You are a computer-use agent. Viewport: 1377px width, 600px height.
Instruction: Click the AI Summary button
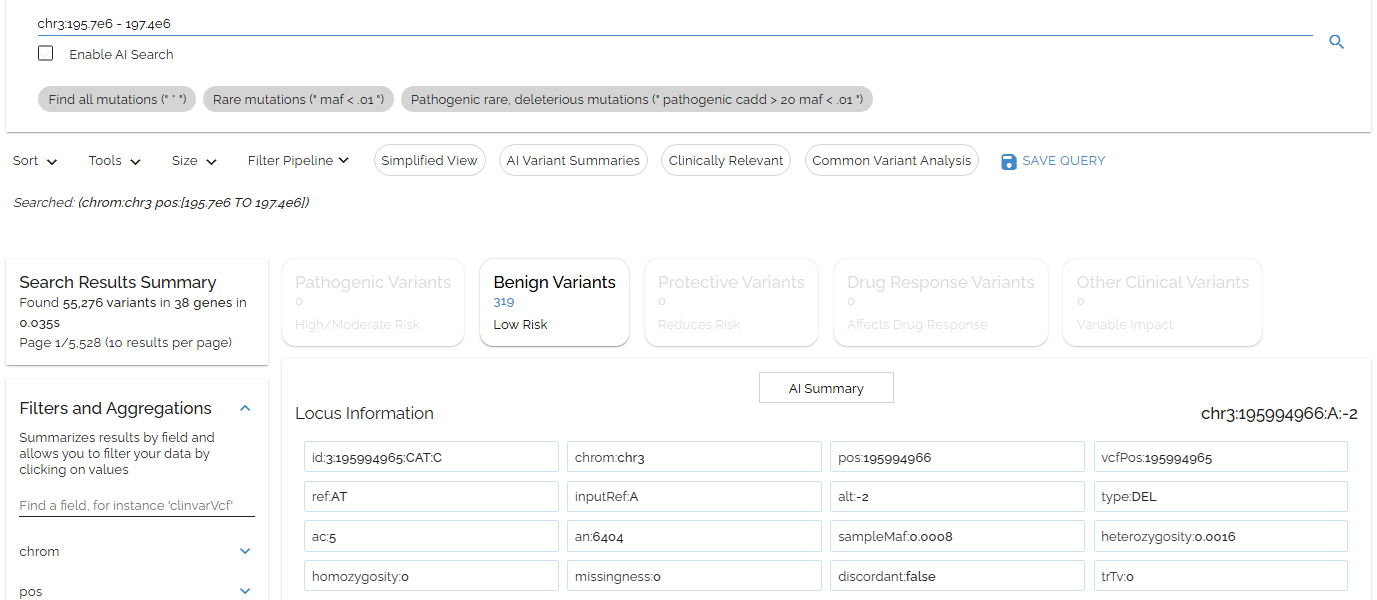826,388
